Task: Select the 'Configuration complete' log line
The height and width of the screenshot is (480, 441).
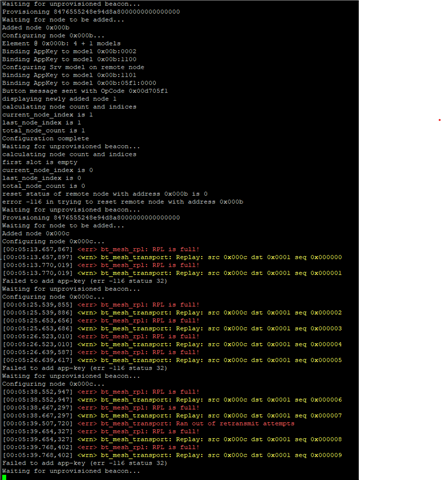Action: [x=45, y=139]
